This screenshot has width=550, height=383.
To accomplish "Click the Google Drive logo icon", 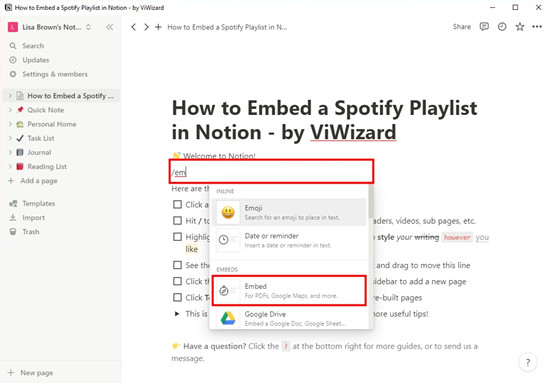I will (228, 318).
